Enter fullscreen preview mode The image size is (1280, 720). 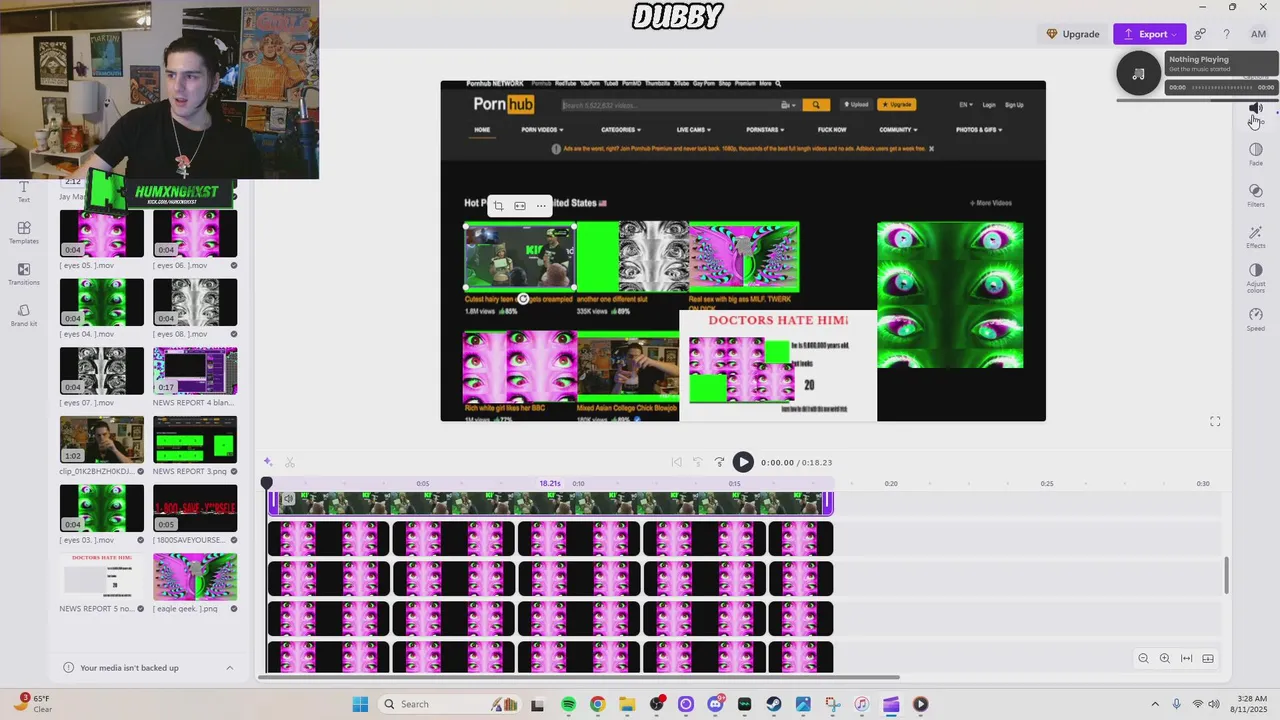1215,422
